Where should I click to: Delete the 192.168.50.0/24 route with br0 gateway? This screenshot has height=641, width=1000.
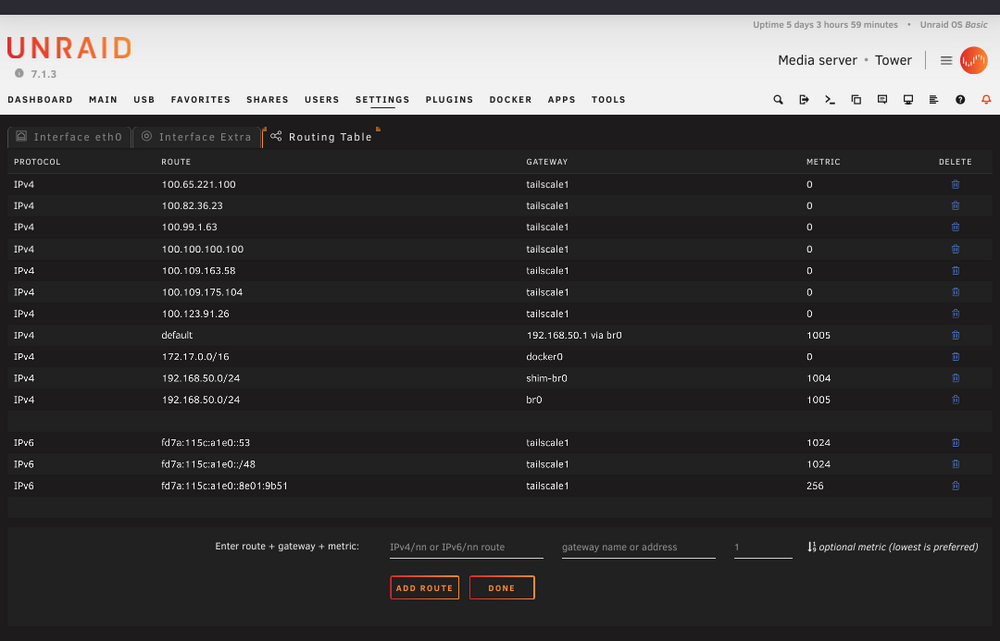click(955, 399)
